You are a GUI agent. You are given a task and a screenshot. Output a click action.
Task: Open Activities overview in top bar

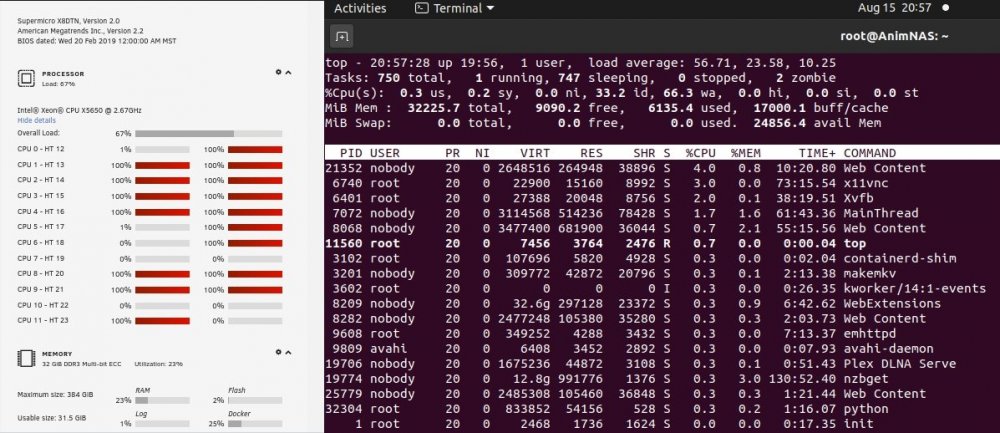click(x=360, y=8)
